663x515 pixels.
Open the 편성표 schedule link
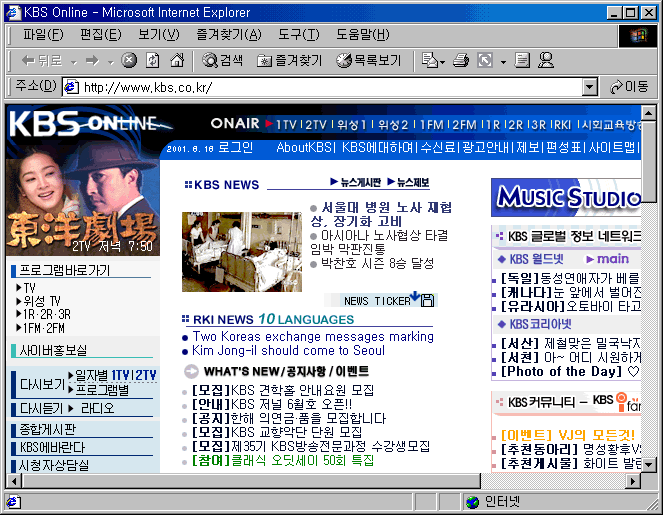point(564,148)
